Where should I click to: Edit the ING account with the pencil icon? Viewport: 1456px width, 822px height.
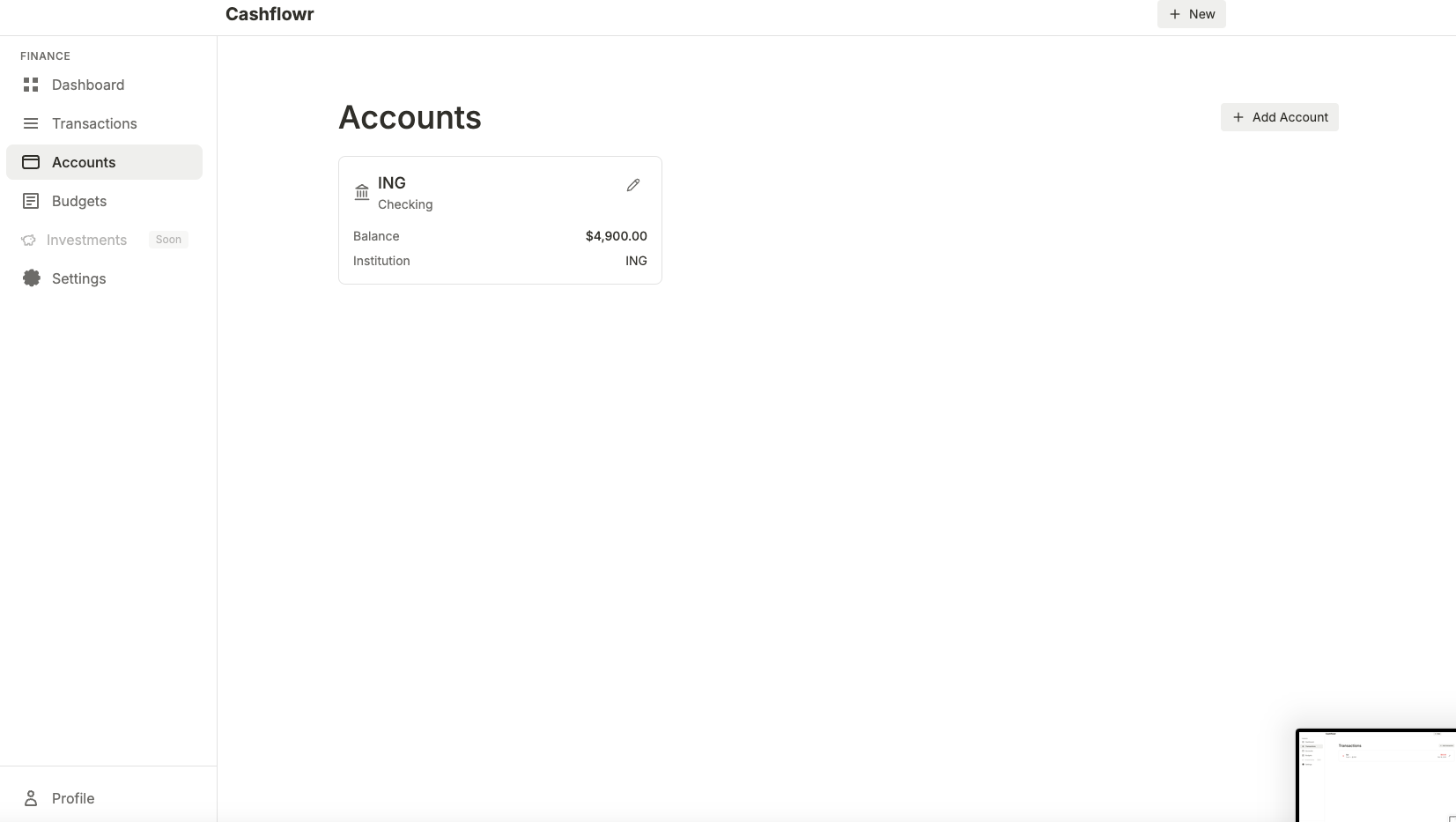[x=633, y=184]
